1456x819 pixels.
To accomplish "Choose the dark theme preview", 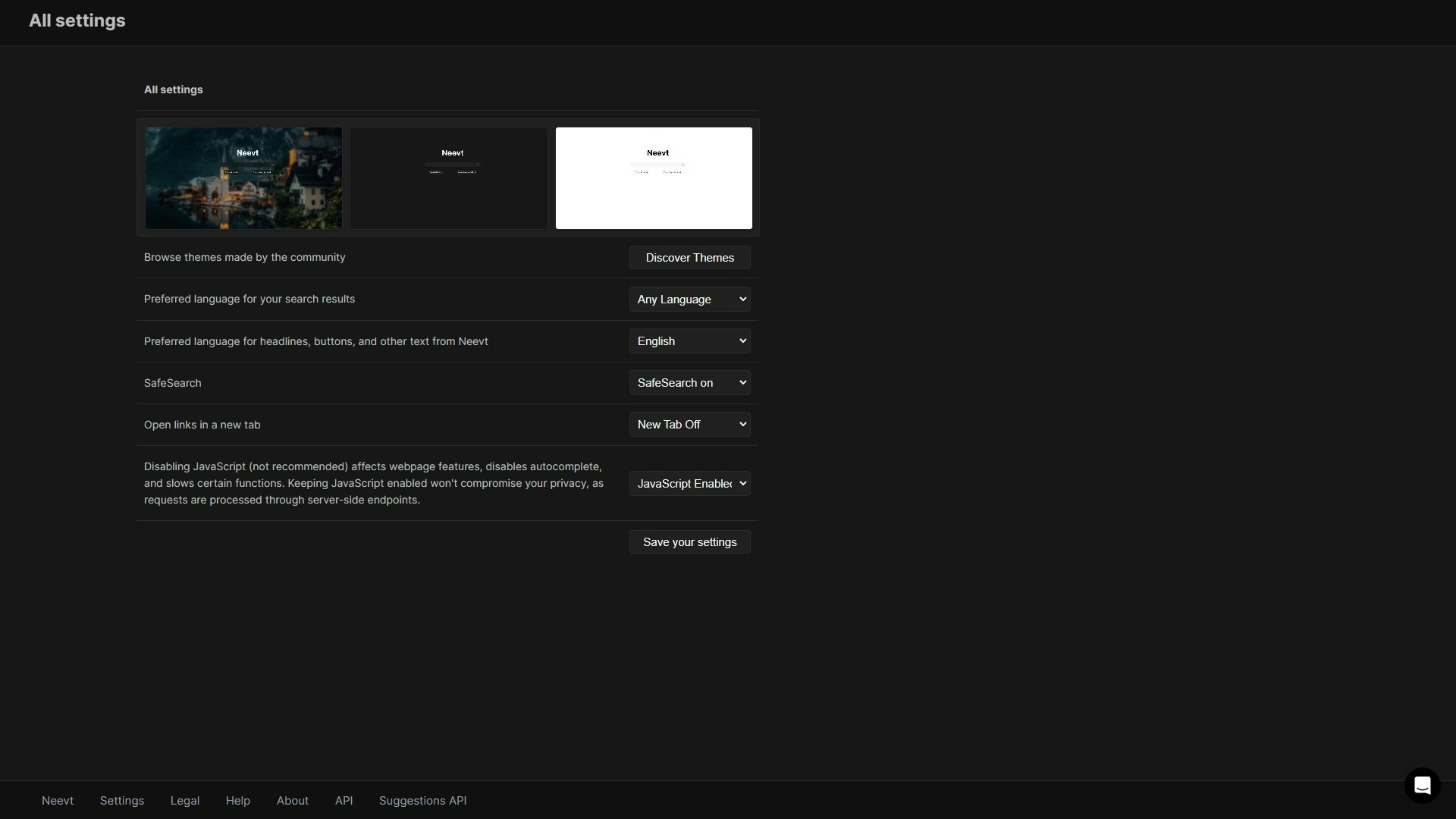I will pyautogui.click(x=449, y=178).
